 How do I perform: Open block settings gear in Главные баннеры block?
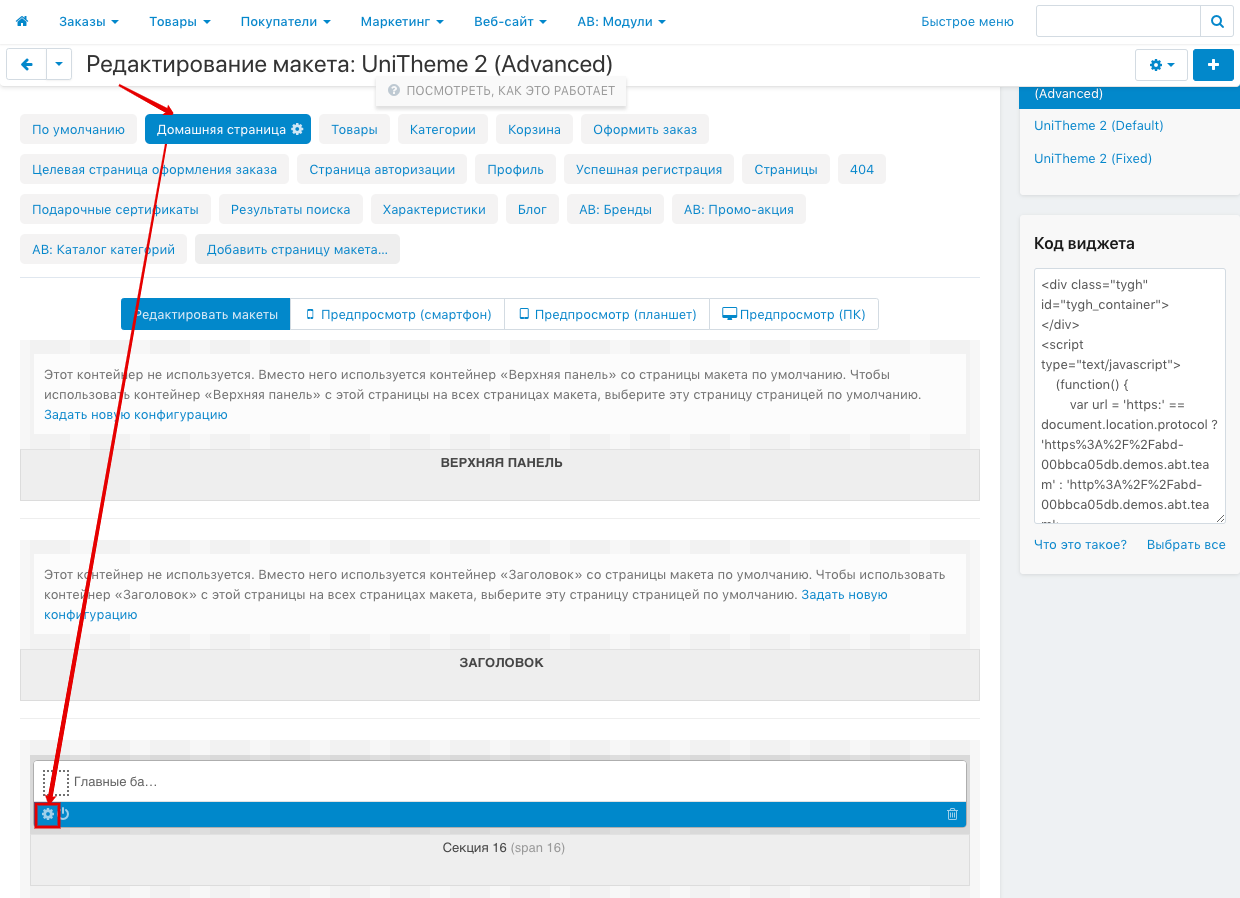pos(47,814)
